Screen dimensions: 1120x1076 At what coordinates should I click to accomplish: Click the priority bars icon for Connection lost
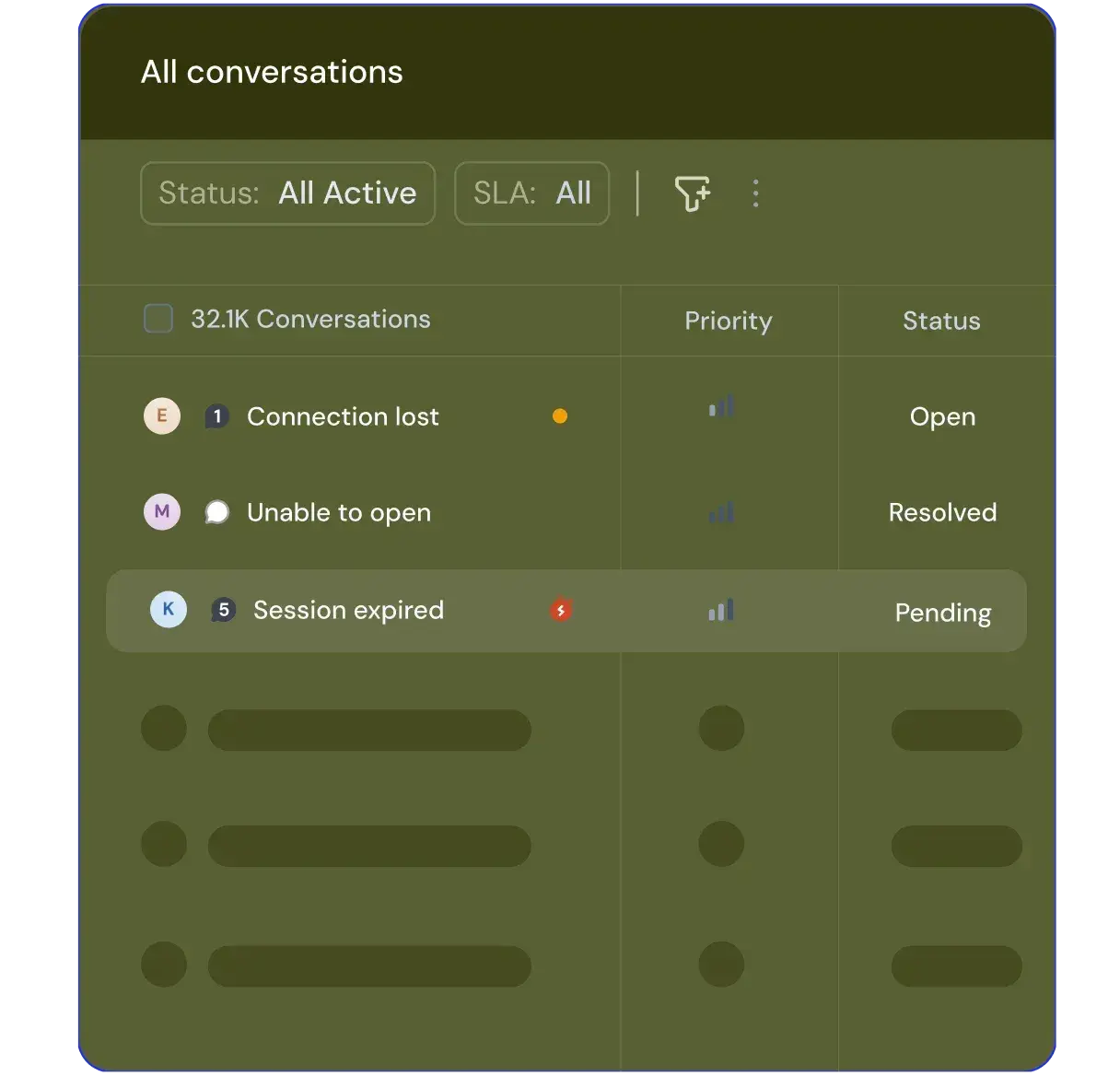[721, 407]
